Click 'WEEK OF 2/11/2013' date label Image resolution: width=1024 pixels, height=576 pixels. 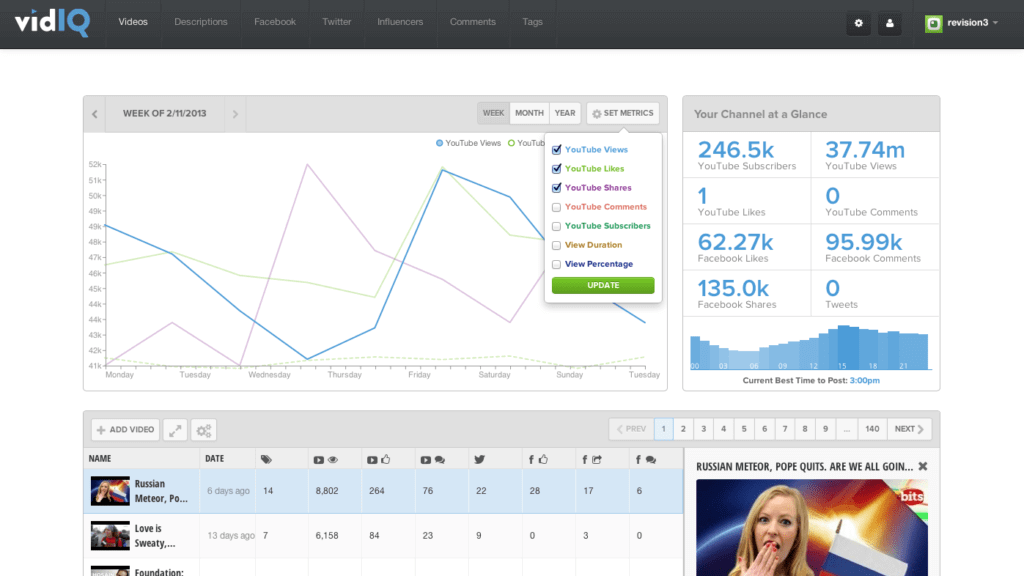[165, 114]
